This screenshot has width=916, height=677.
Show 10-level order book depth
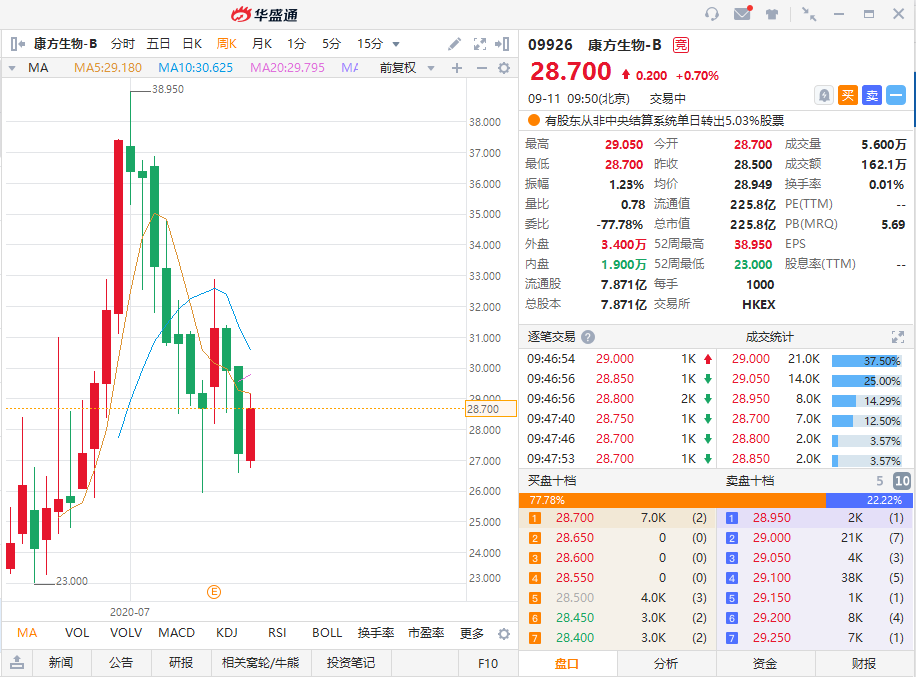click(x=902, y=481)
